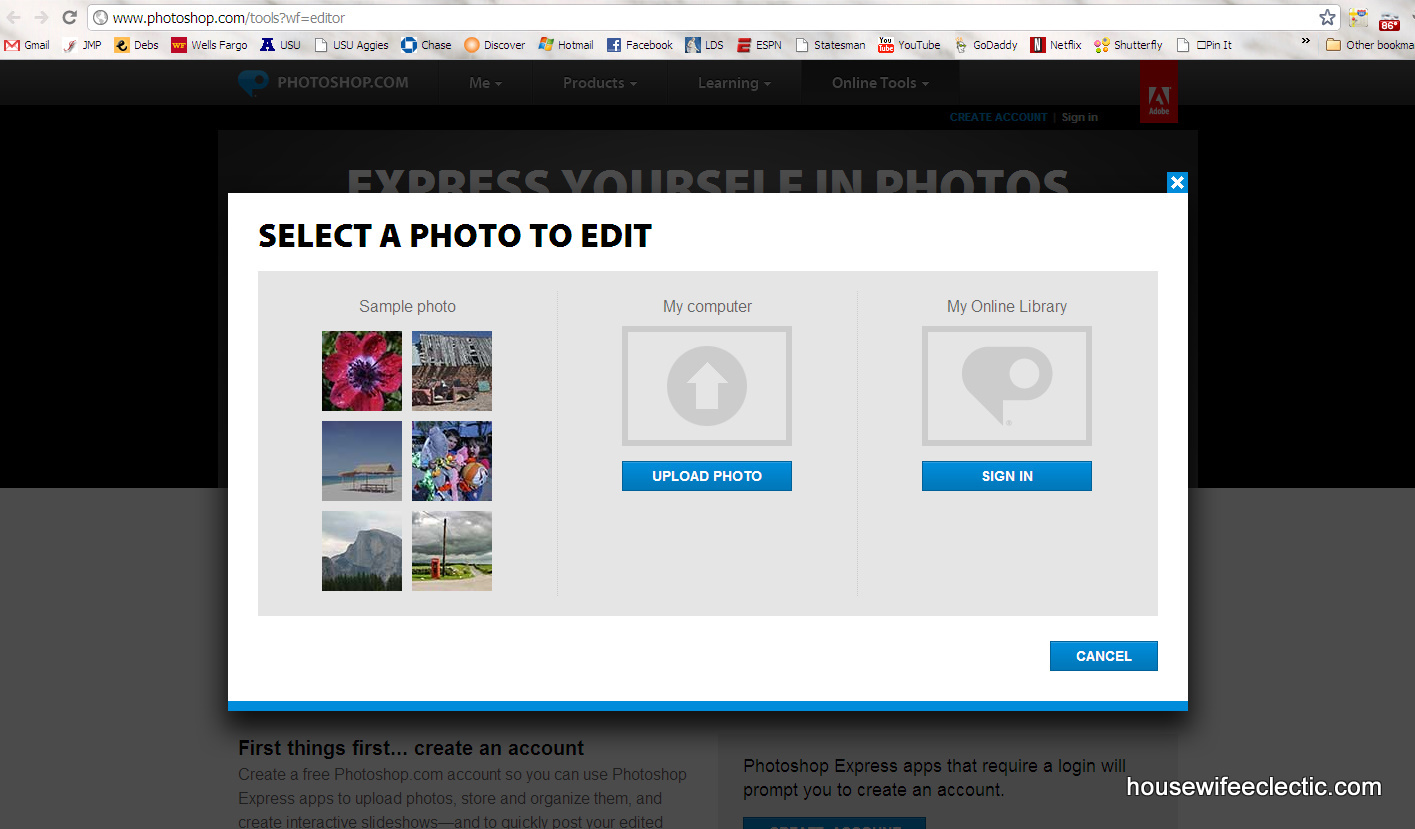Viewport: 1415px width, 829px height.
Task: Open the YouTube bookmark
Action: [x=909, y=45]
